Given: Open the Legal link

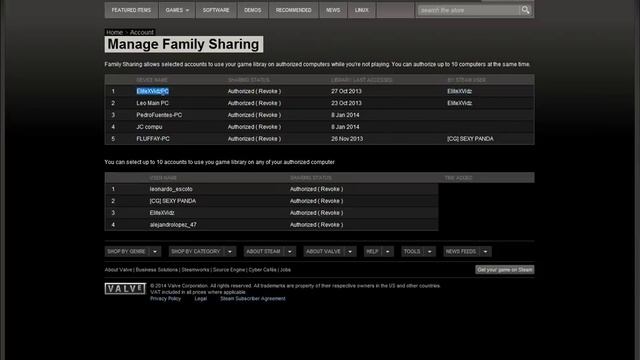Looking at the screenshot, I should tap(200, 298).
